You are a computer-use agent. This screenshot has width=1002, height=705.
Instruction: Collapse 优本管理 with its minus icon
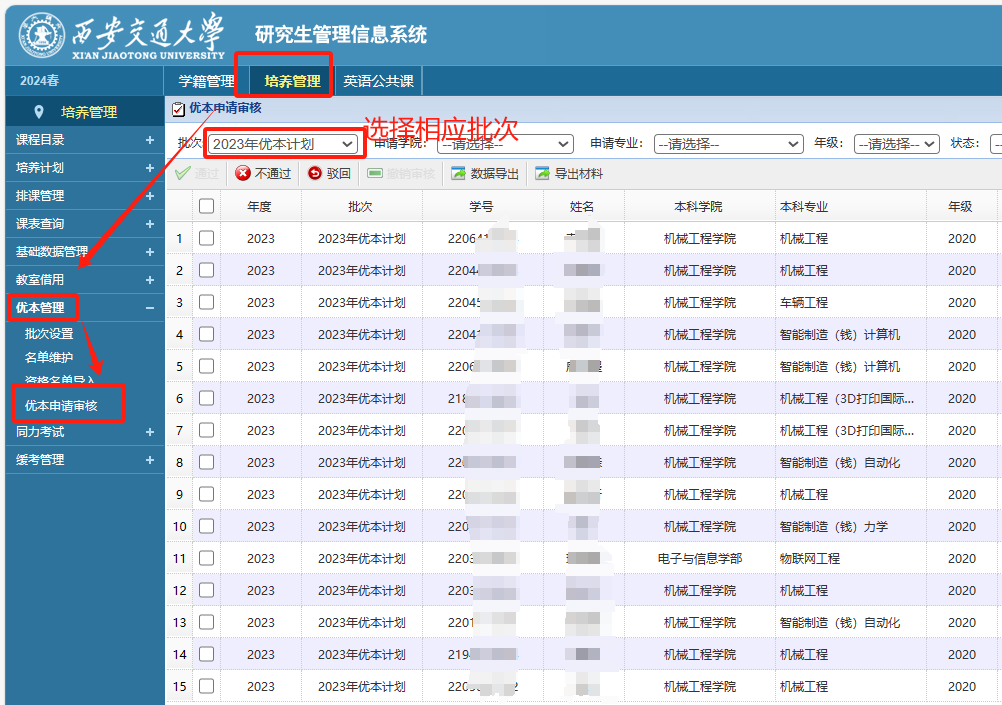pyautogui.click(x=150, y=308)
